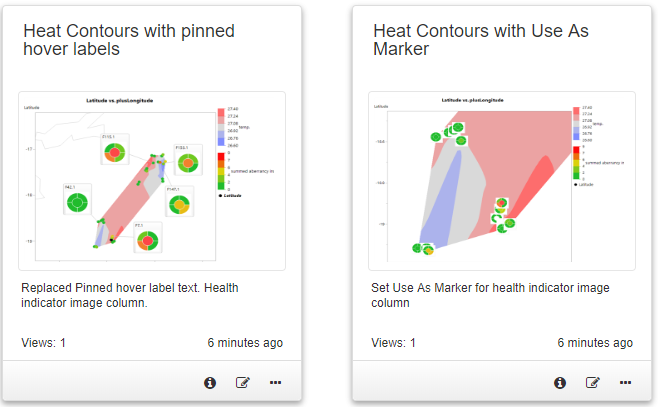
Task: Open more options on pinned hover labels card
Action: [275, 382]
